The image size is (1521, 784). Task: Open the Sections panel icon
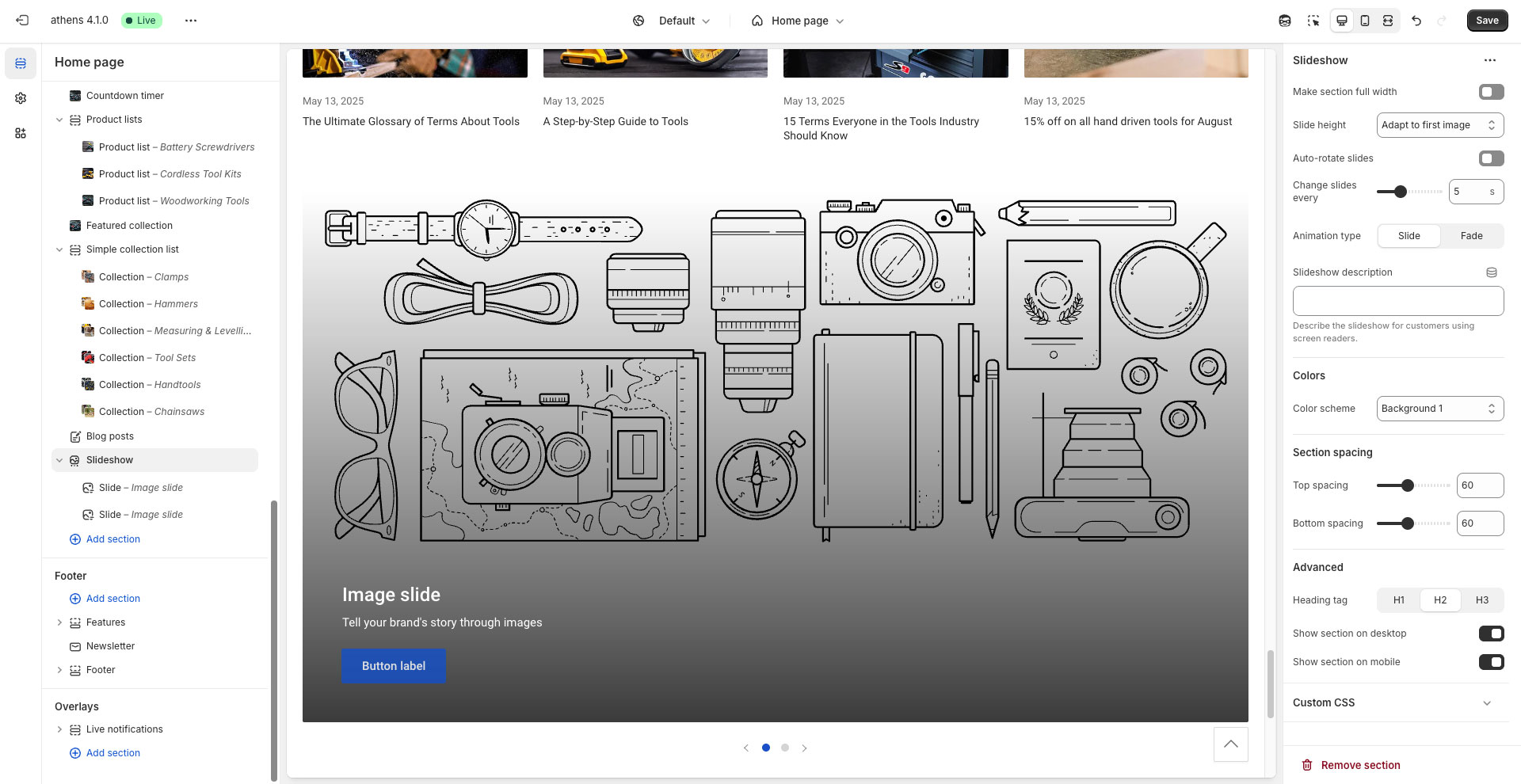coord(21,63)
